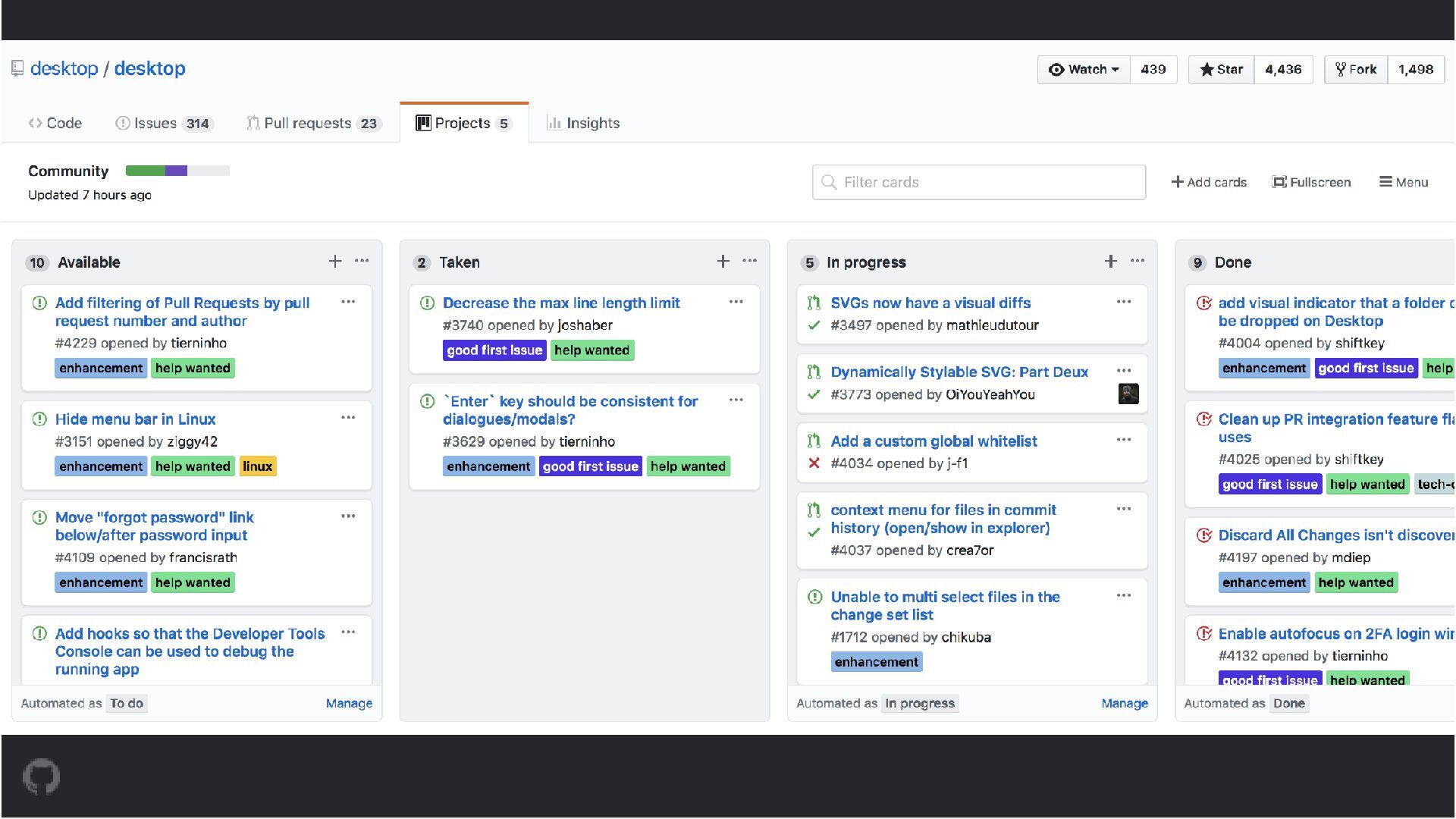Click the plus icon in Taken column
The image size is (1456, 819).
[723, 262]
